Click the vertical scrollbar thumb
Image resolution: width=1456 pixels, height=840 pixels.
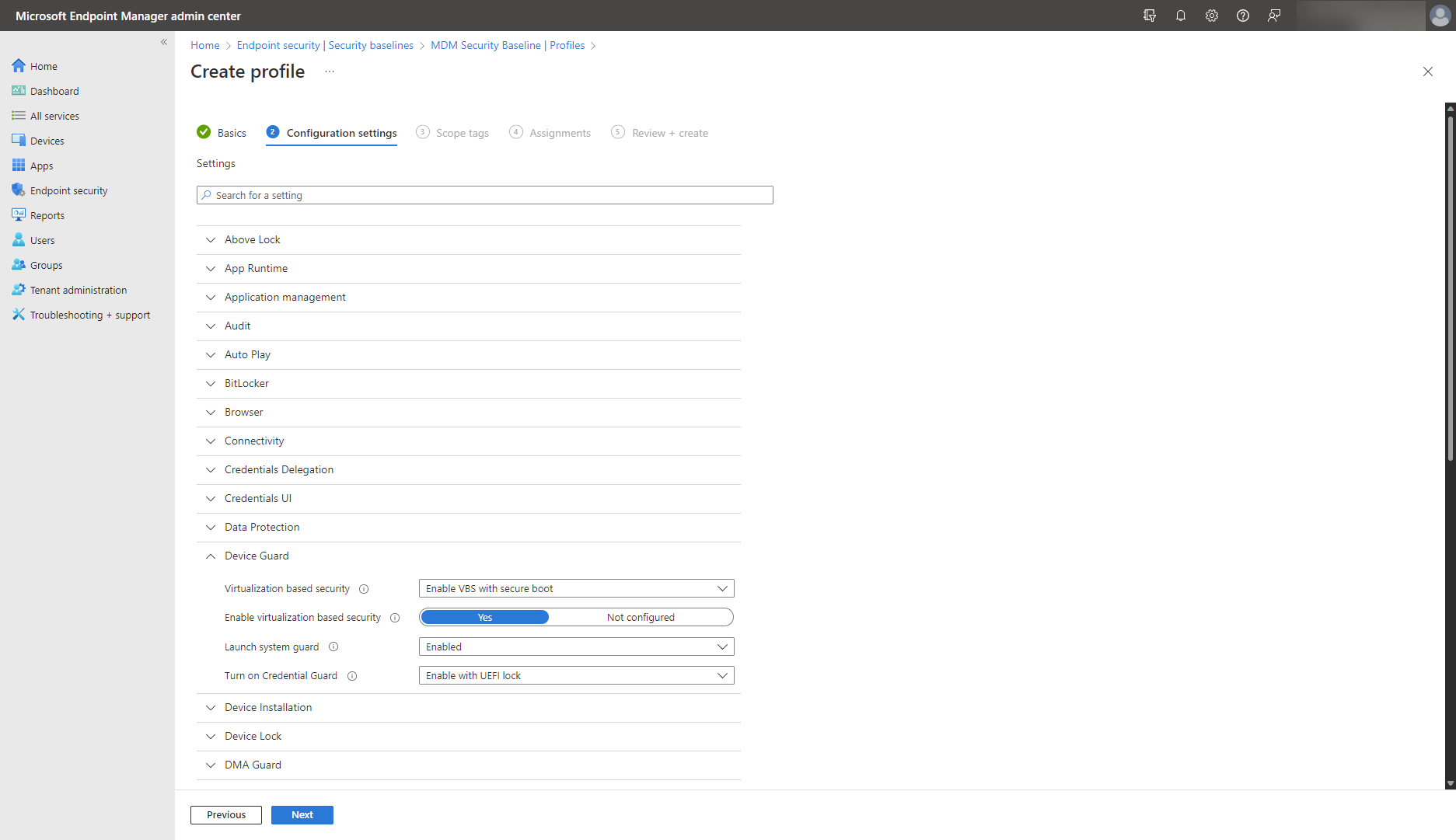(x=1450, y=288)
